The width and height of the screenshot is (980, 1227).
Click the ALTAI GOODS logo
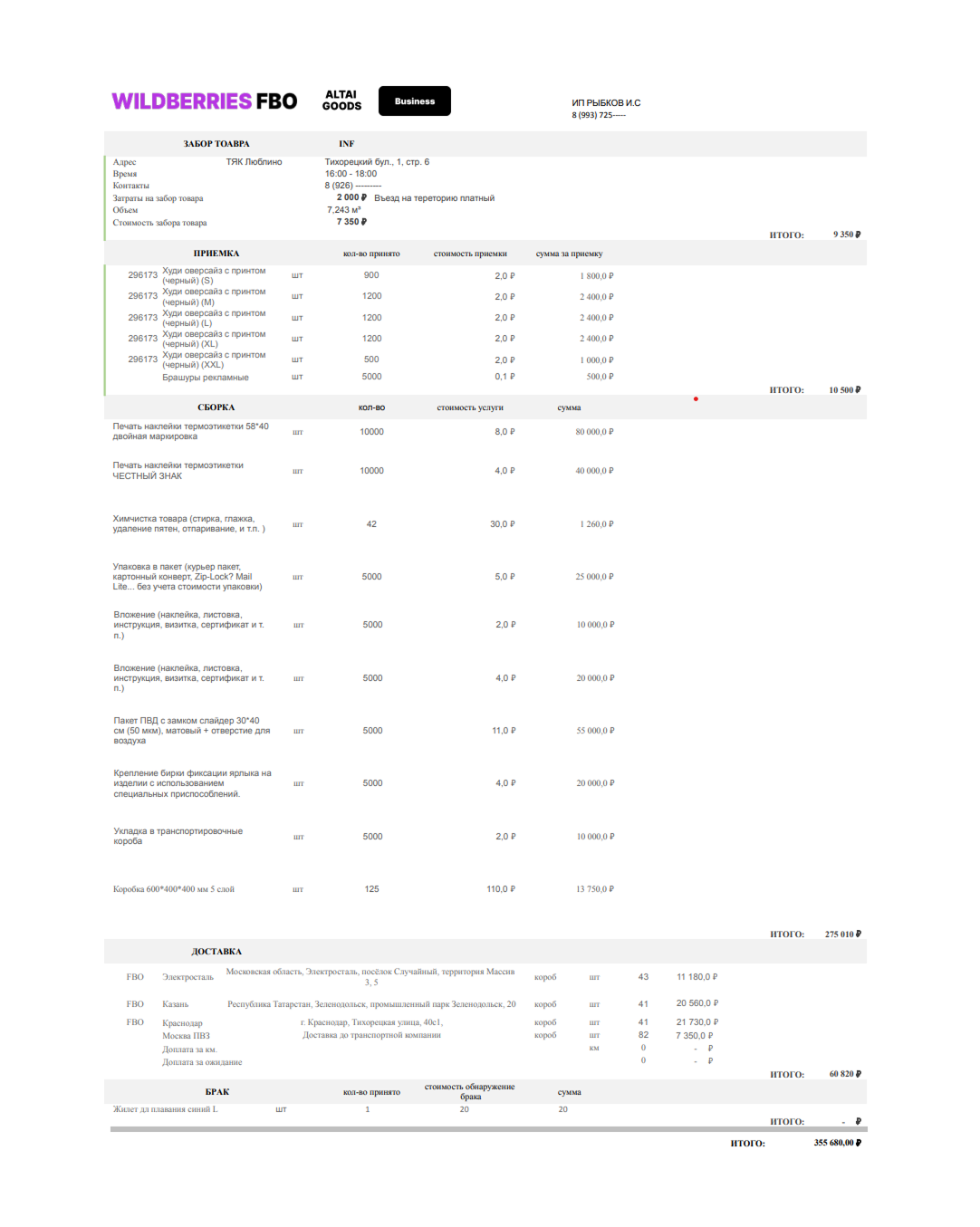pos(341,101)
